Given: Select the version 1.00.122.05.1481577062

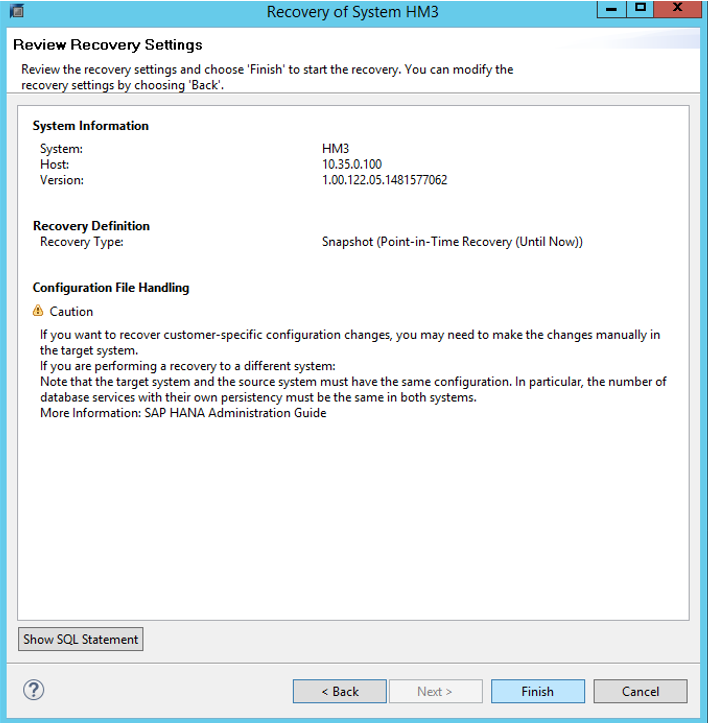Looking at the screenshot, I should 385,180.
